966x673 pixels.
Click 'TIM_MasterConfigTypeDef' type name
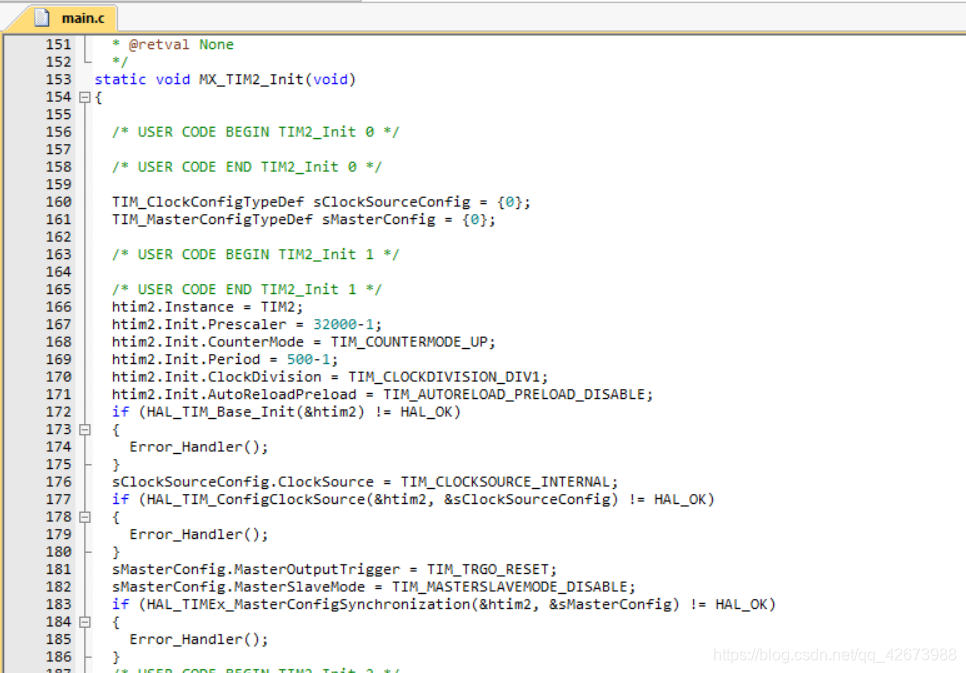coord(213,219)
